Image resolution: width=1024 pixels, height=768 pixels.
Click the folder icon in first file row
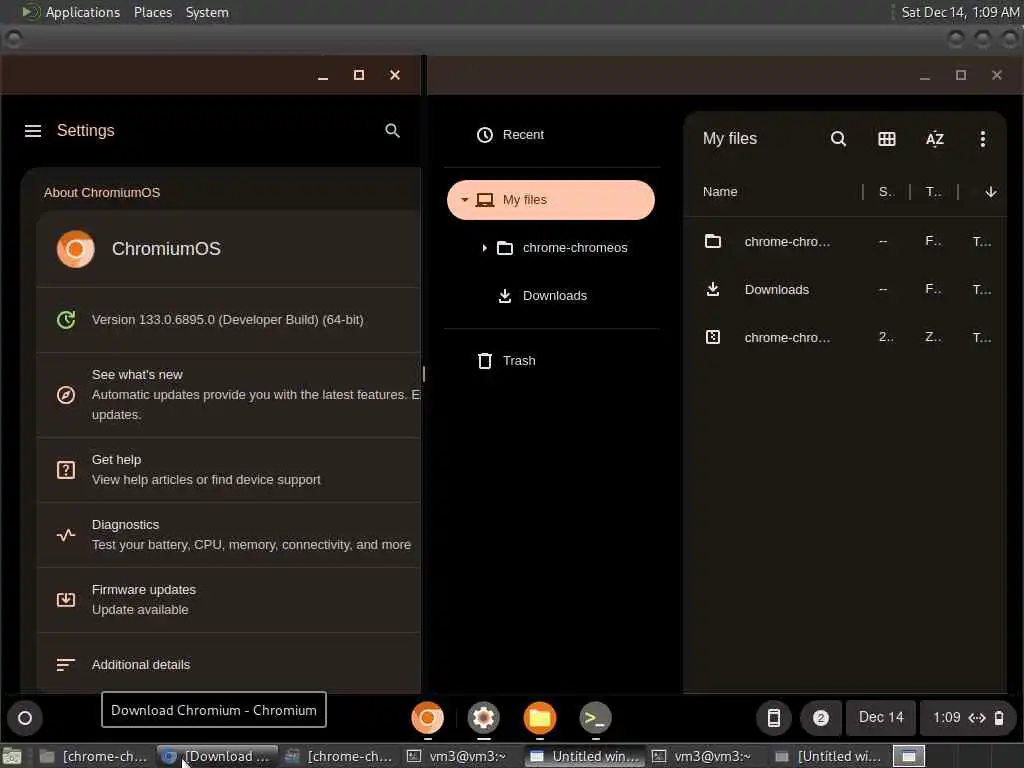point(712,242)
